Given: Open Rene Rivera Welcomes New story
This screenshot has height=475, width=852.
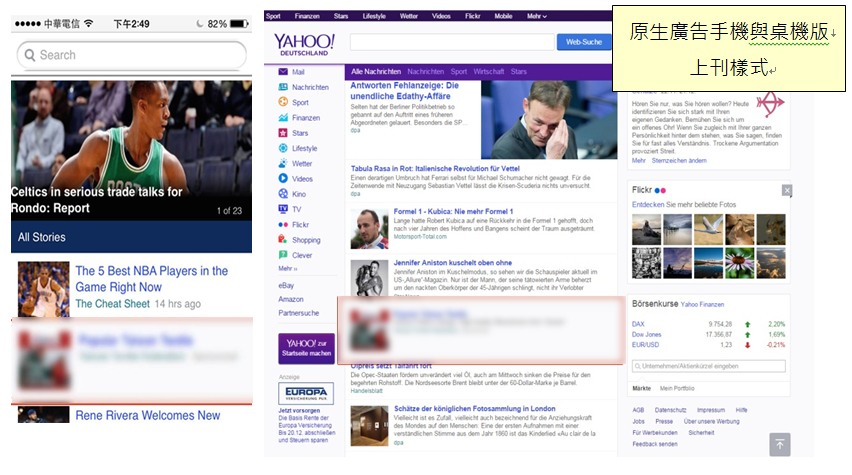Looking at the screenshot, I should point(148,416).
